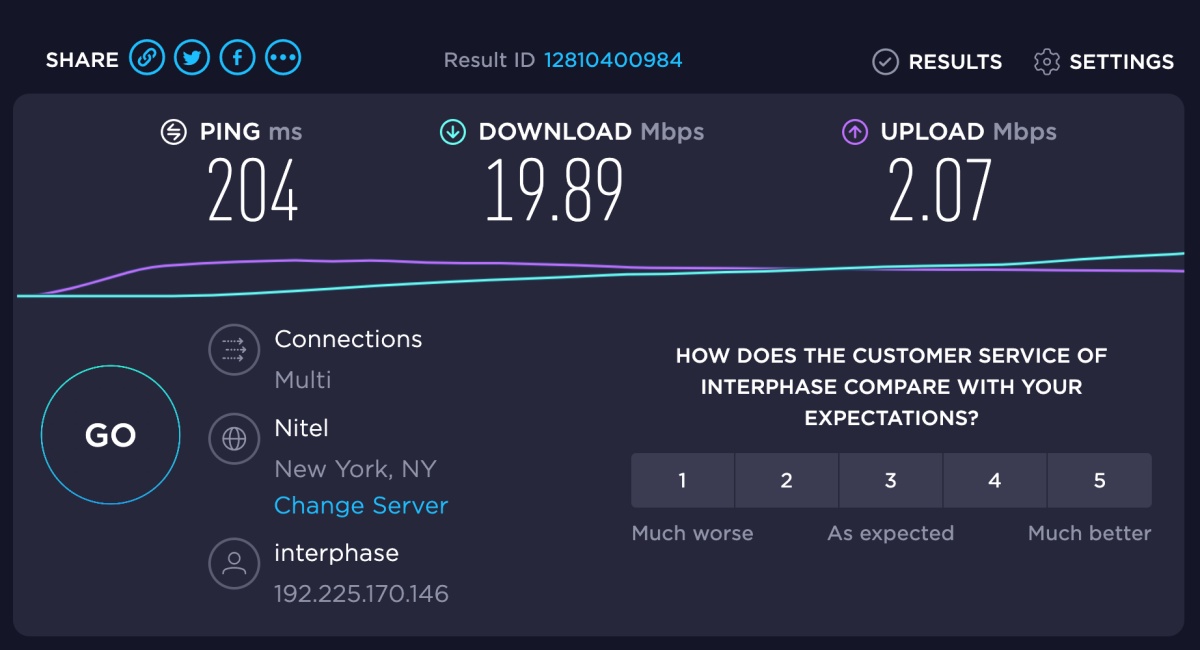
Task: Rate customer service 5, much better
Action: (x=1099, y=481)
